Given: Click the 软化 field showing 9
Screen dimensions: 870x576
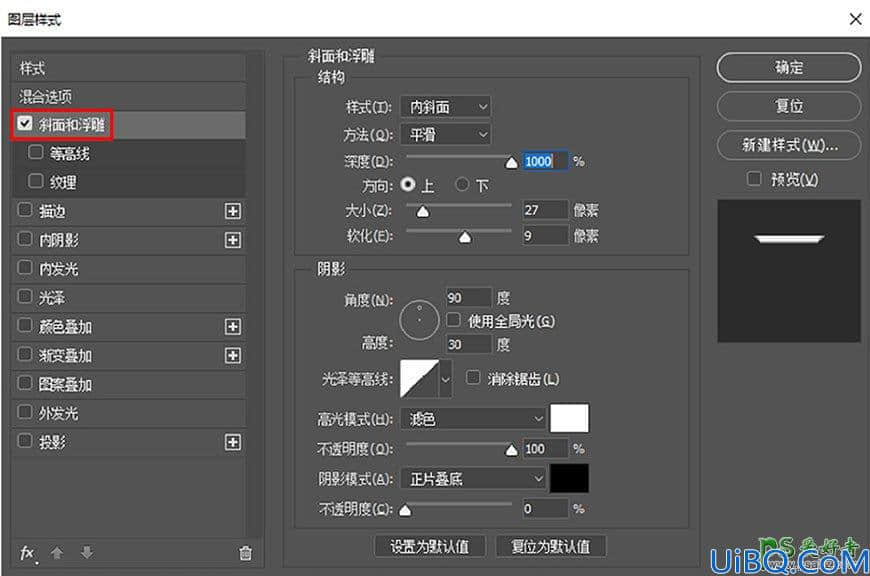Looking at the screenshot, I should click(545, 236).
